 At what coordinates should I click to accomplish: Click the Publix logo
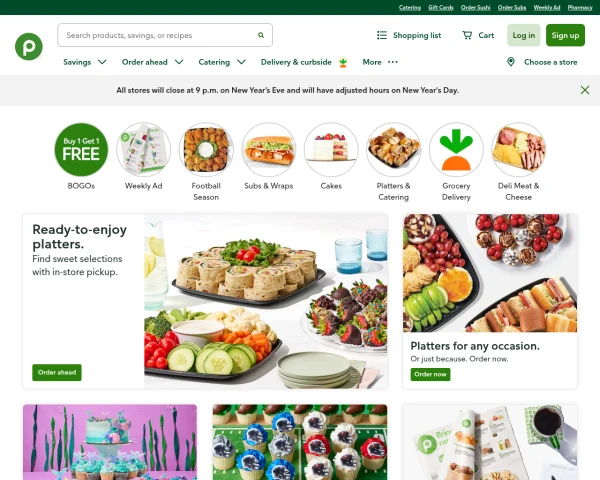coord(29,47)
